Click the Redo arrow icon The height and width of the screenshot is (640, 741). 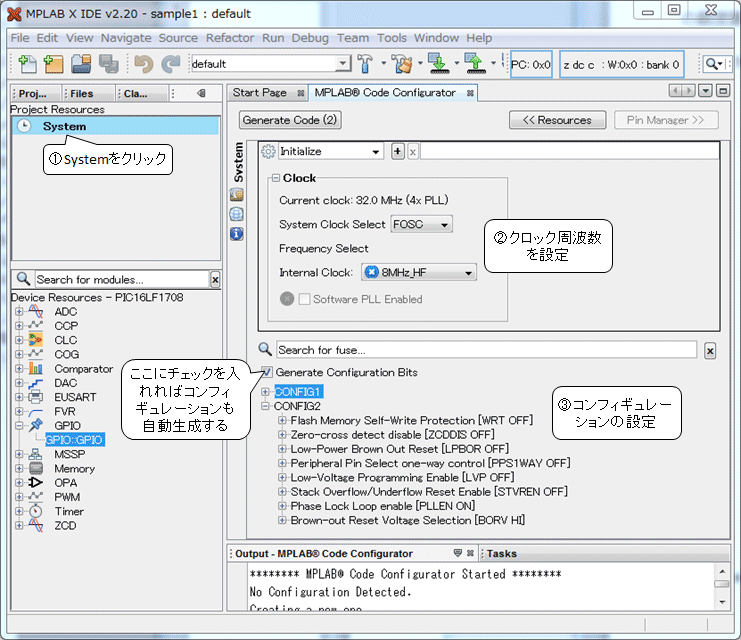click(171, 63)
